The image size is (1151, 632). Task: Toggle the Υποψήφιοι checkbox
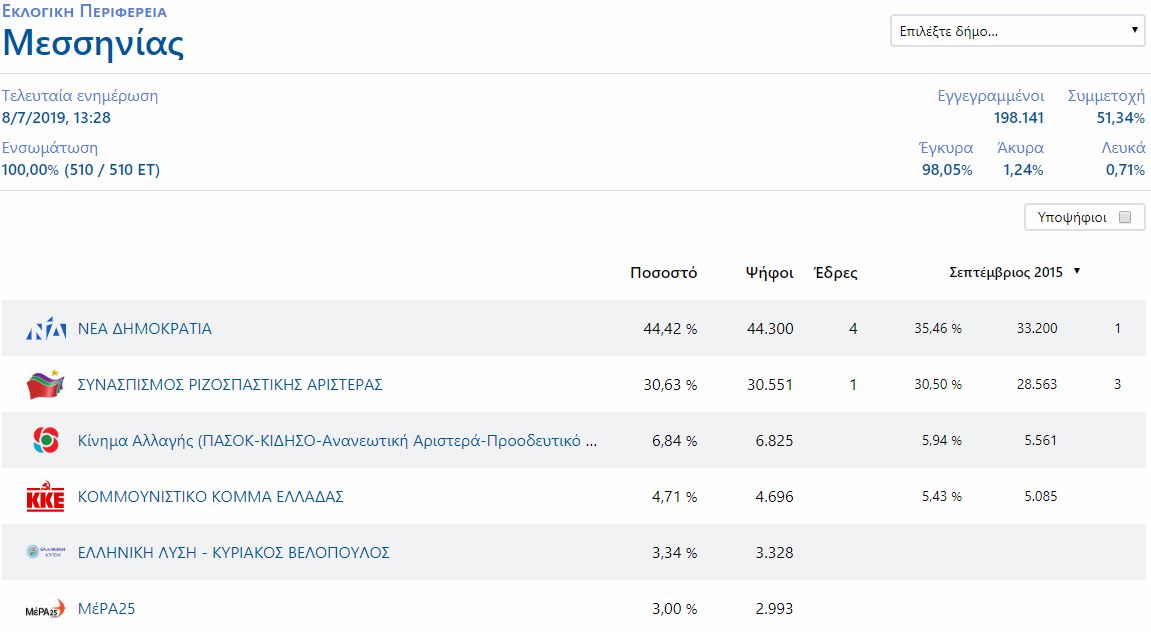tap(1125, 217)
